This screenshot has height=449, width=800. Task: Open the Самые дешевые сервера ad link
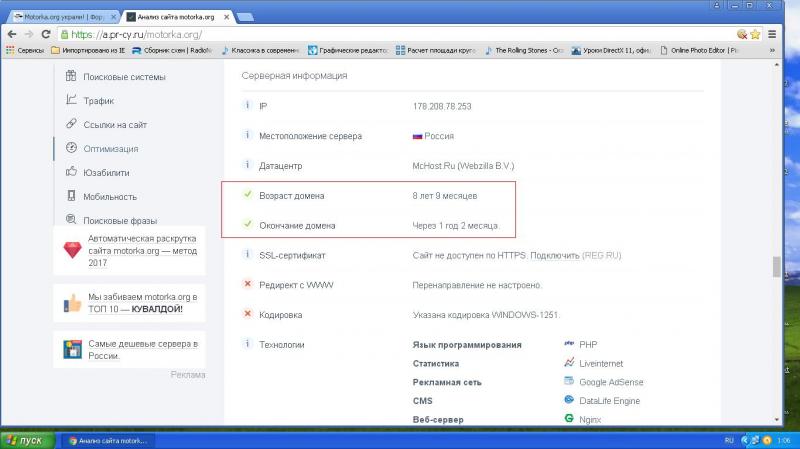(x=128, y=349)
